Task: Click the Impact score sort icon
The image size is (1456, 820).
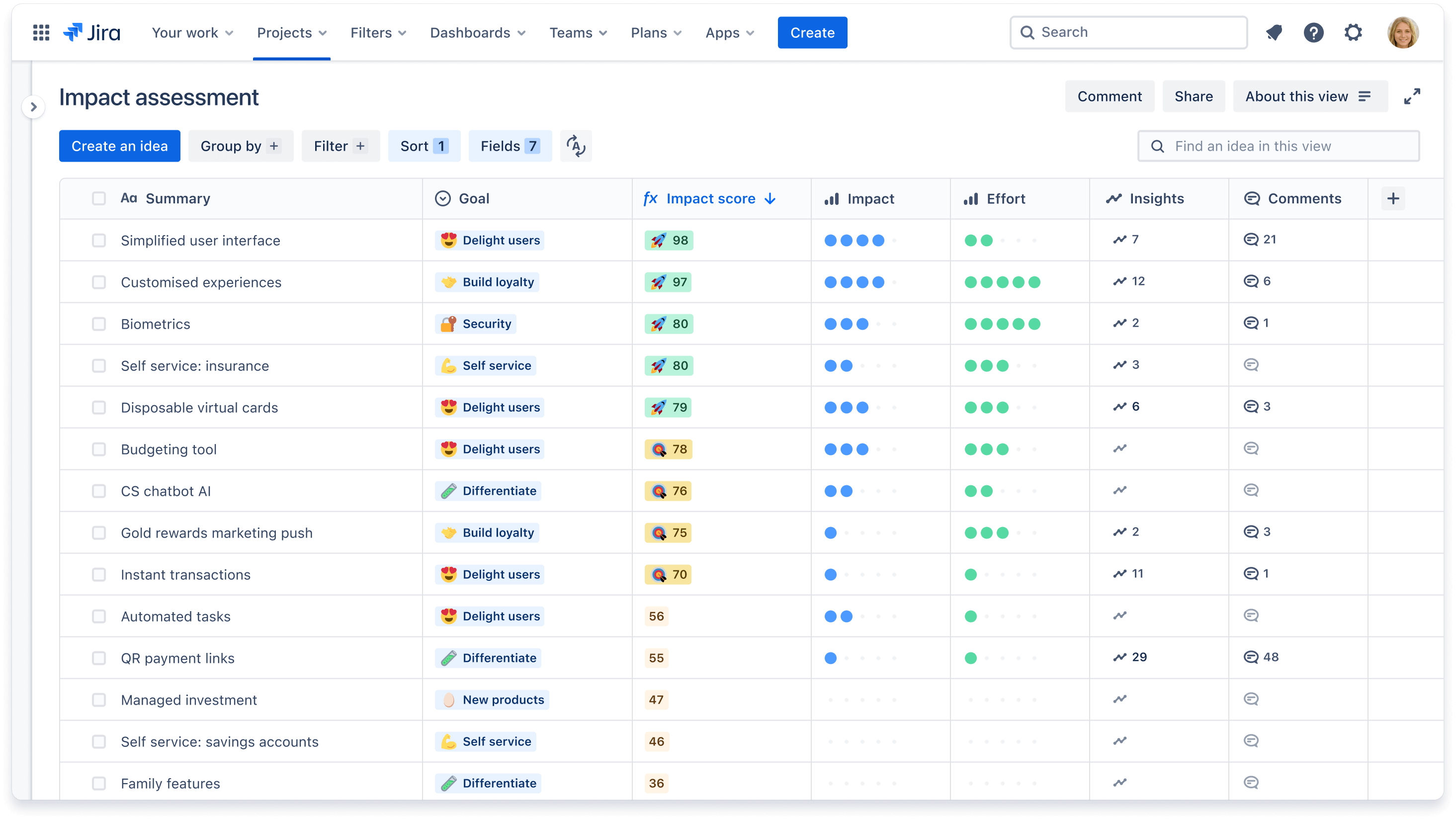Action: [770, 198]
